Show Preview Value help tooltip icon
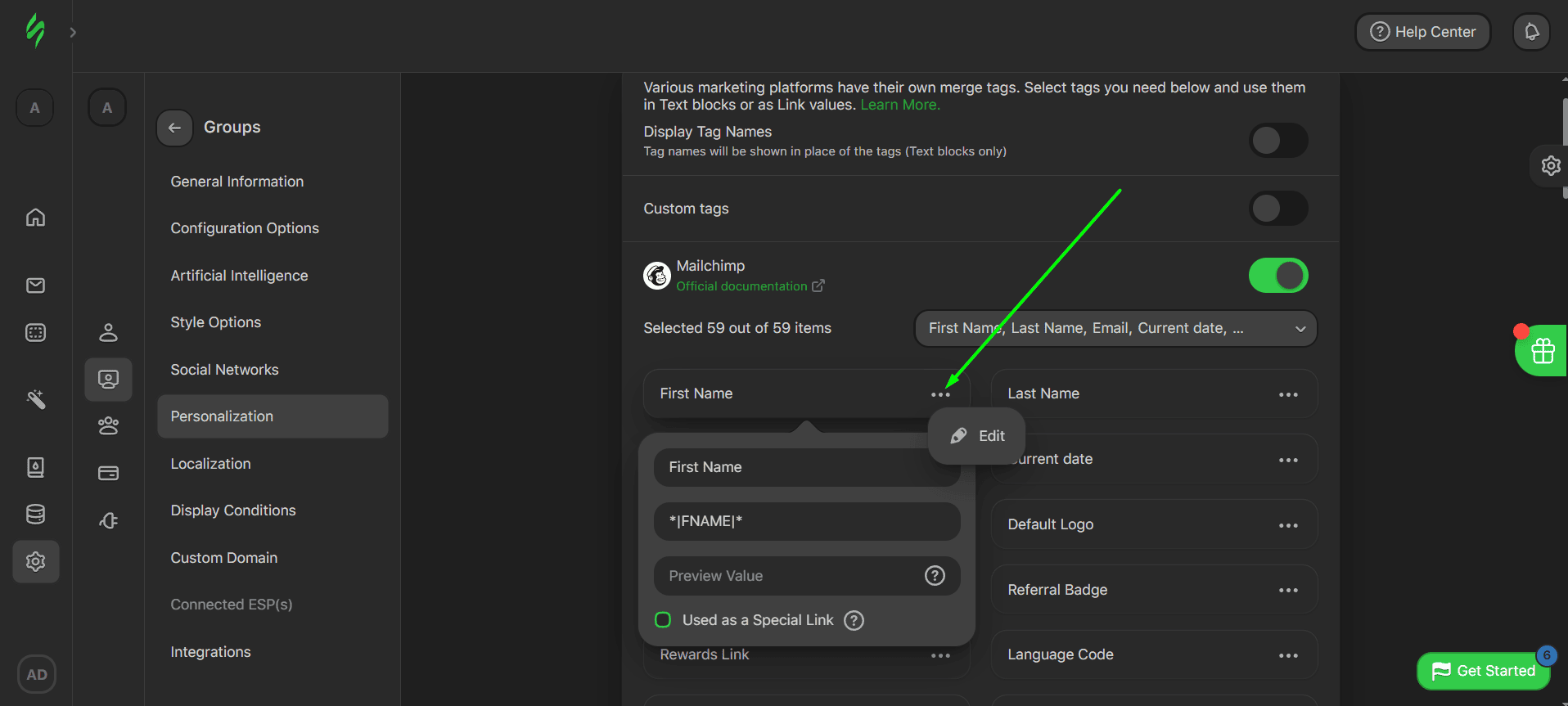The width and height of the screenshot is (1568, 706). tap(935, 576)
